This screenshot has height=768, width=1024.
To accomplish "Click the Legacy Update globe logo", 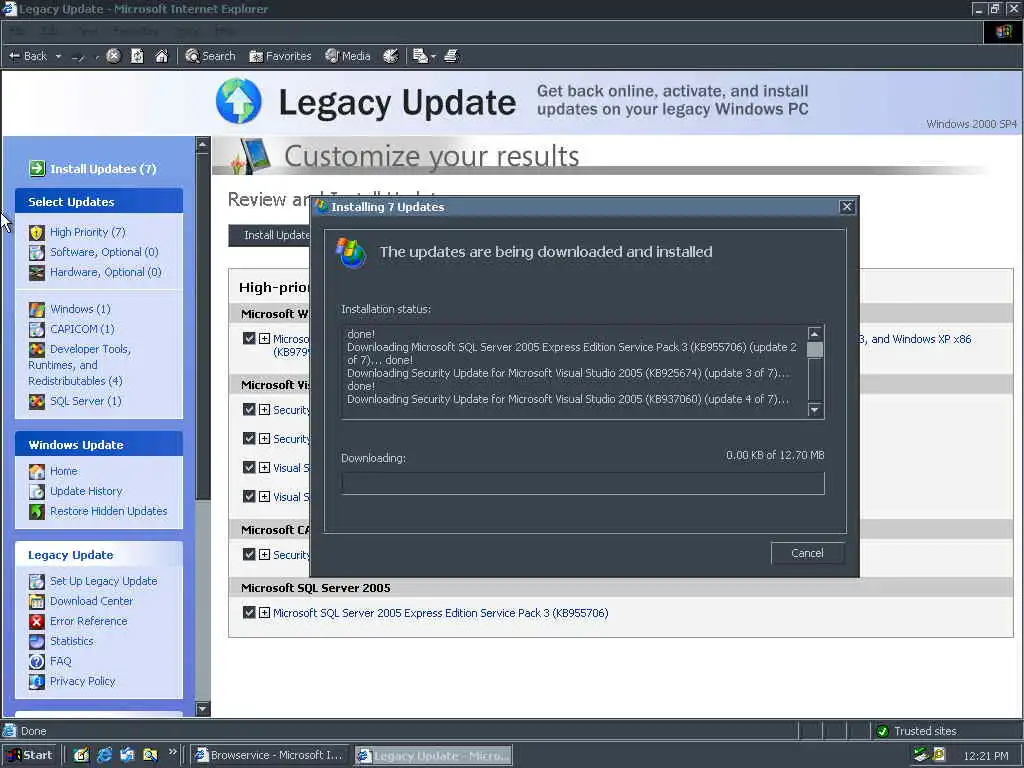I will pyautogui.click(x=239, y=101).
